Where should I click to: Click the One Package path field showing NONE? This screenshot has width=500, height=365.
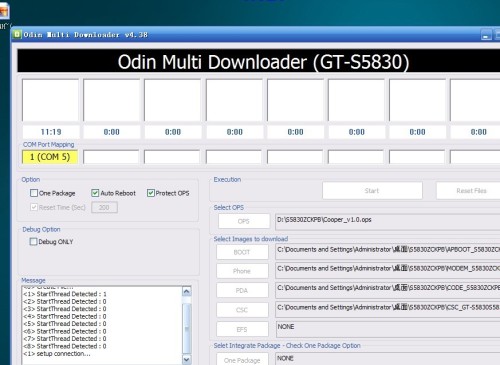pyautogui.click(x=388, y=359)
